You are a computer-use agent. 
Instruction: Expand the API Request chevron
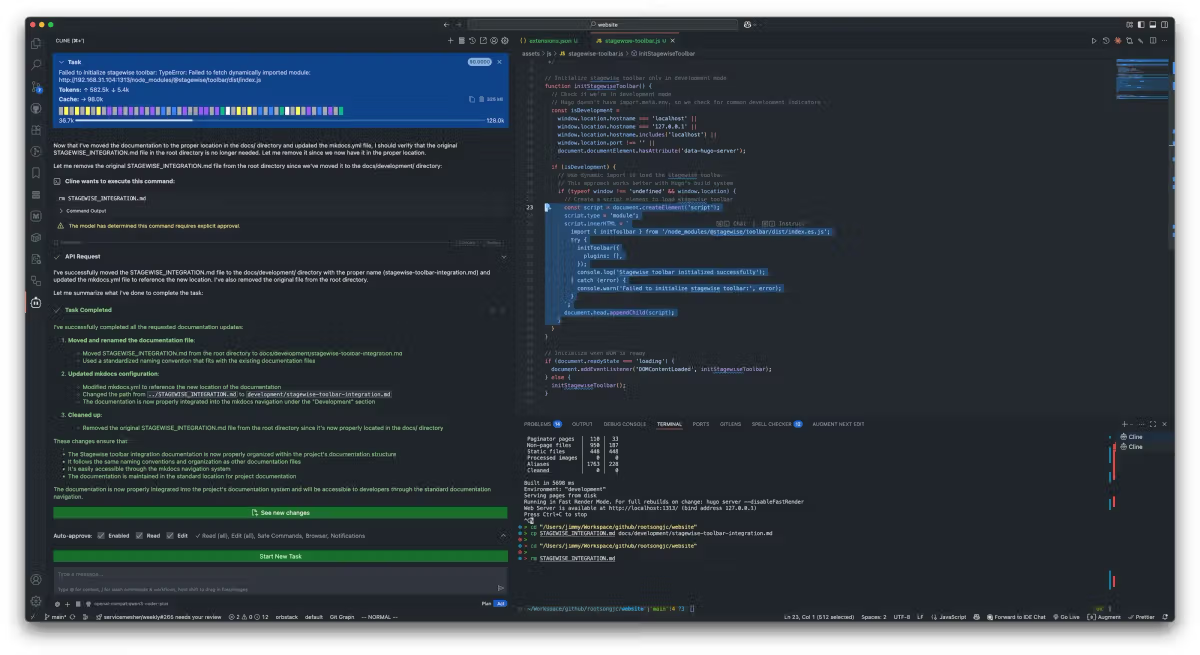[503, 256]
